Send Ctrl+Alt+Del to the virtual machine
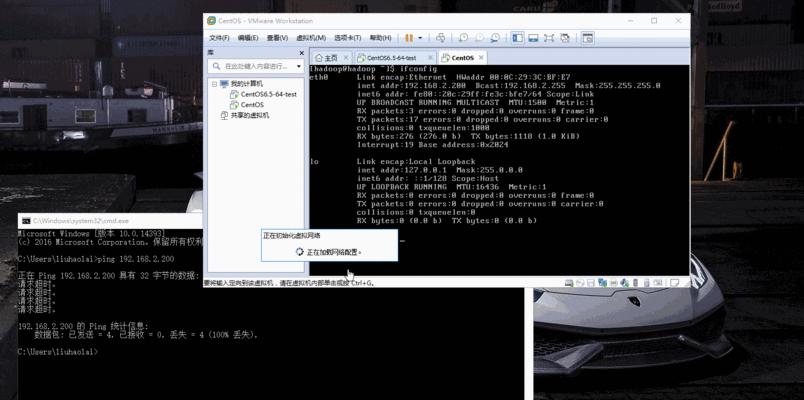Screen dimensions: 804x400 [x=440, y=38]
